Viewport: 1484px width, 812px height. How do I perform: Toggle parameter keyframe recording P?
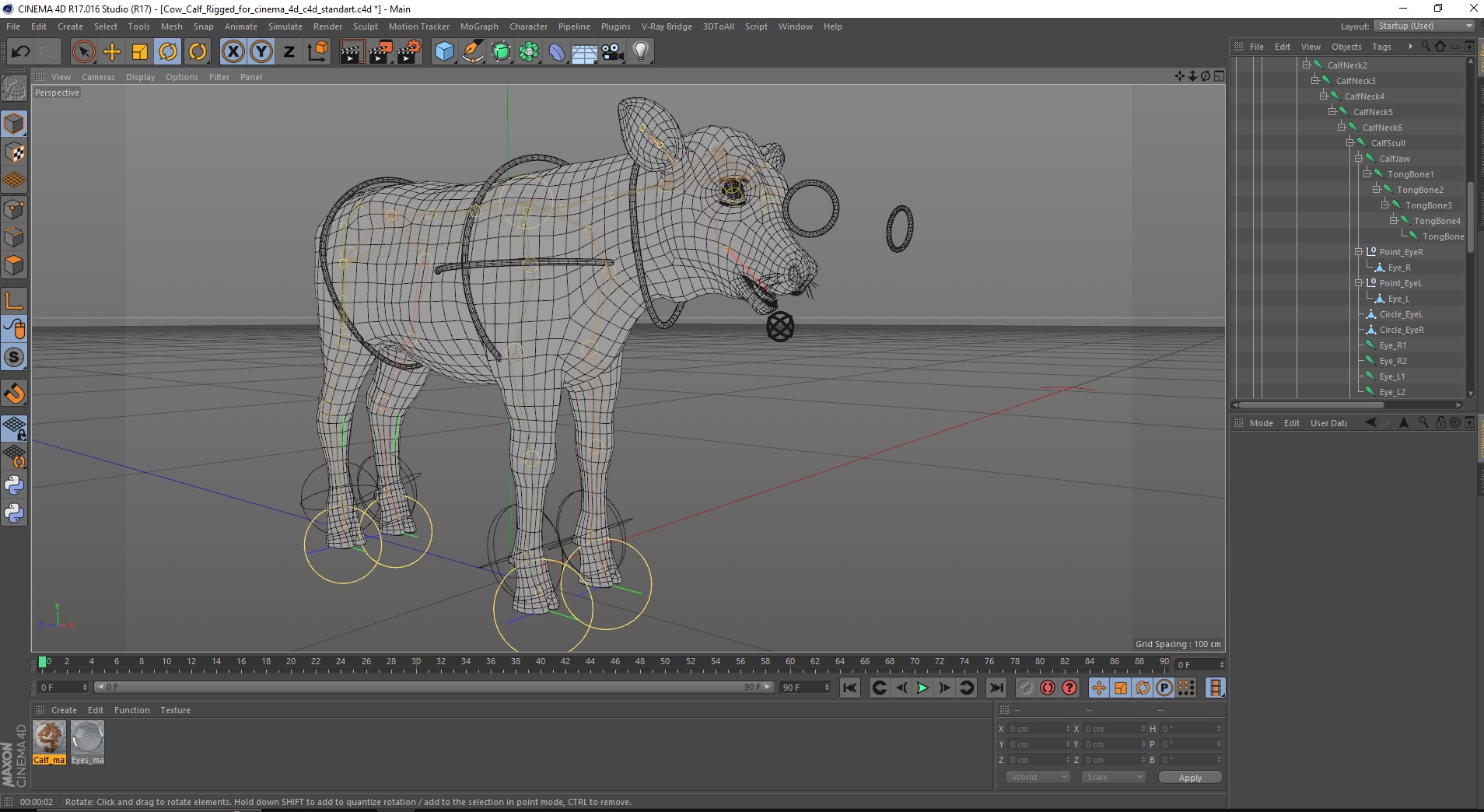point(1164,688)
